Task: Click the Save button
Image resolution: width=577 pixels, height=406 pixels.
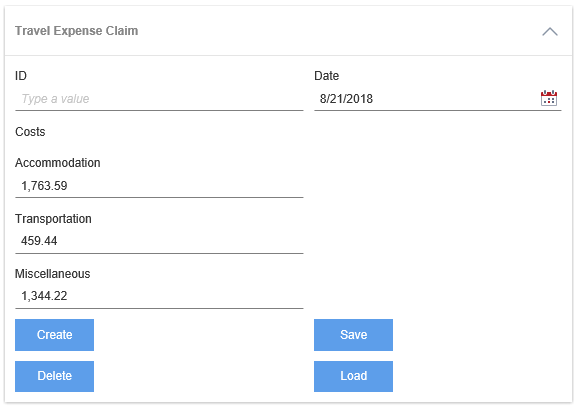Action: tap(353, 335)
